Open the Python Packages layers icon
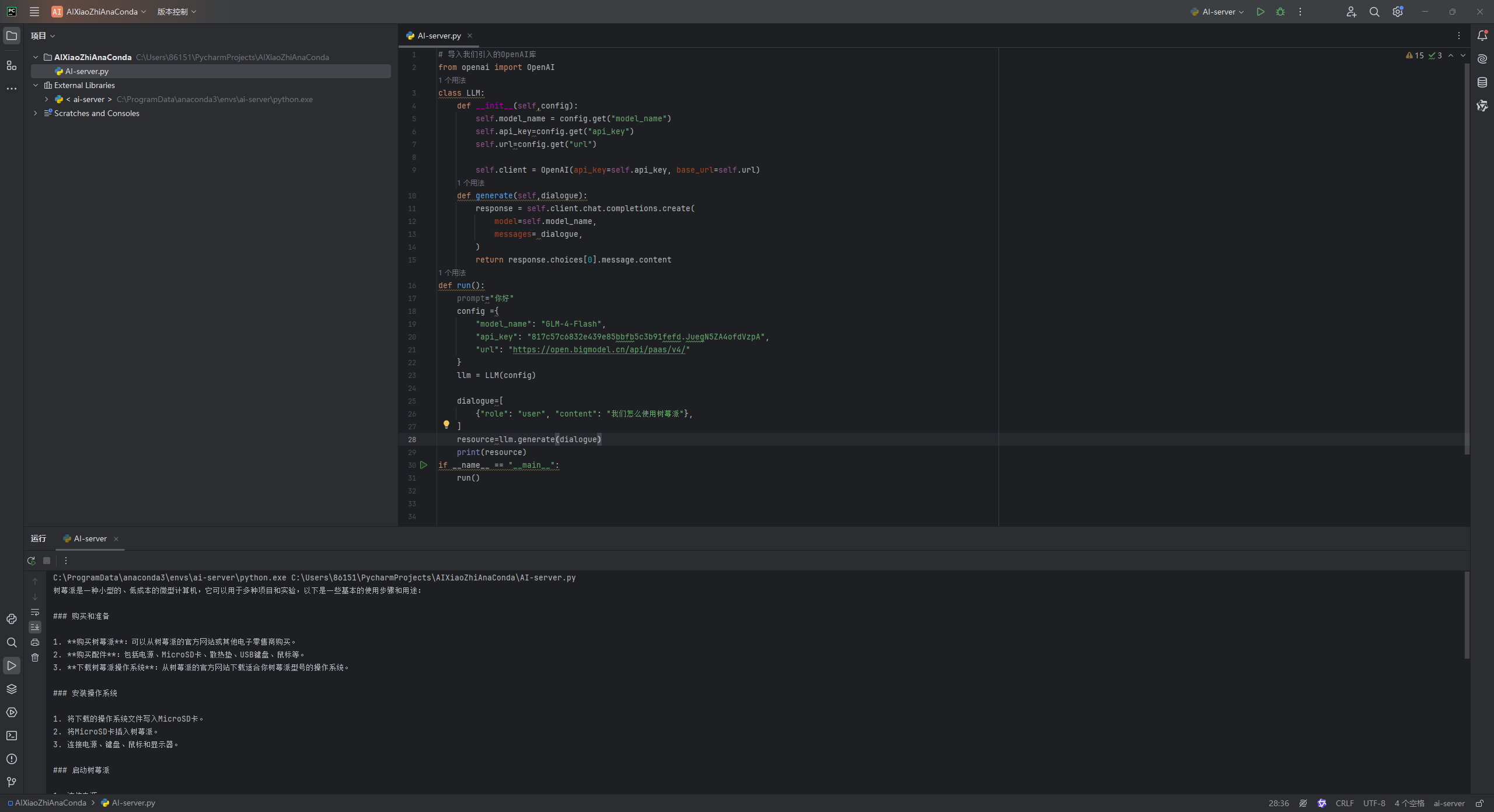Viewport: 1494px width, 812px height. tap(12, 689)
